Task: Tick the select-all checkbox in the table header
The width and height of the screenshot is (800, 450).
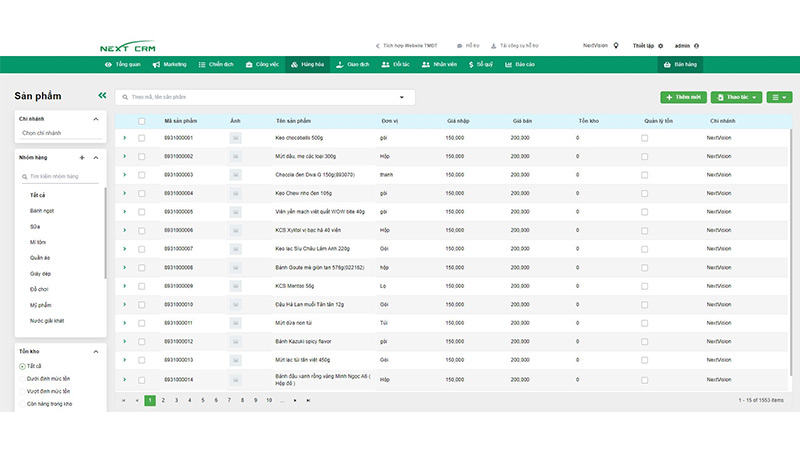Action: [142, 120]
